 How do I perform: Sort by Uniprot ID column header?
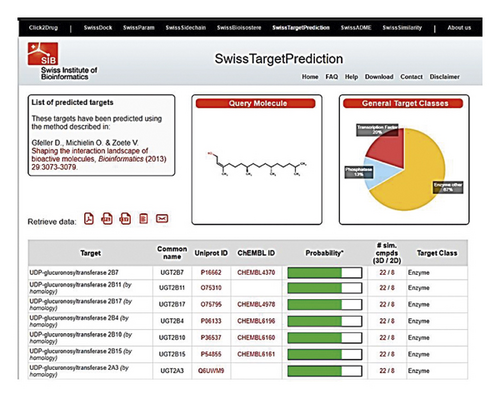click(211, 253)
